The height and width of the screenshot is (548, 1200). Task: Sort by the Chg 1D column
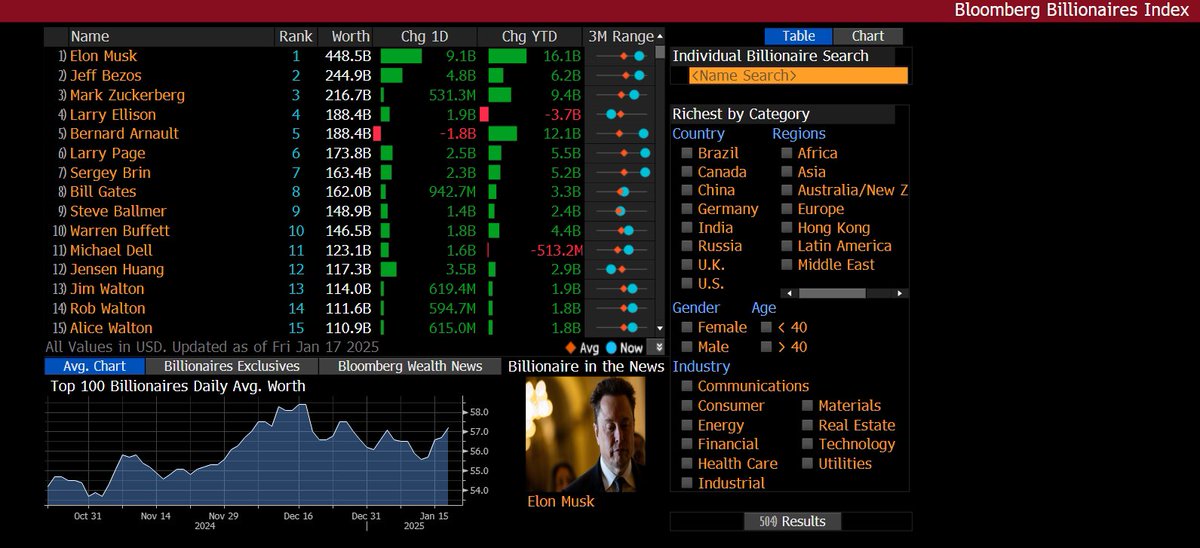(x=426, y=36)
